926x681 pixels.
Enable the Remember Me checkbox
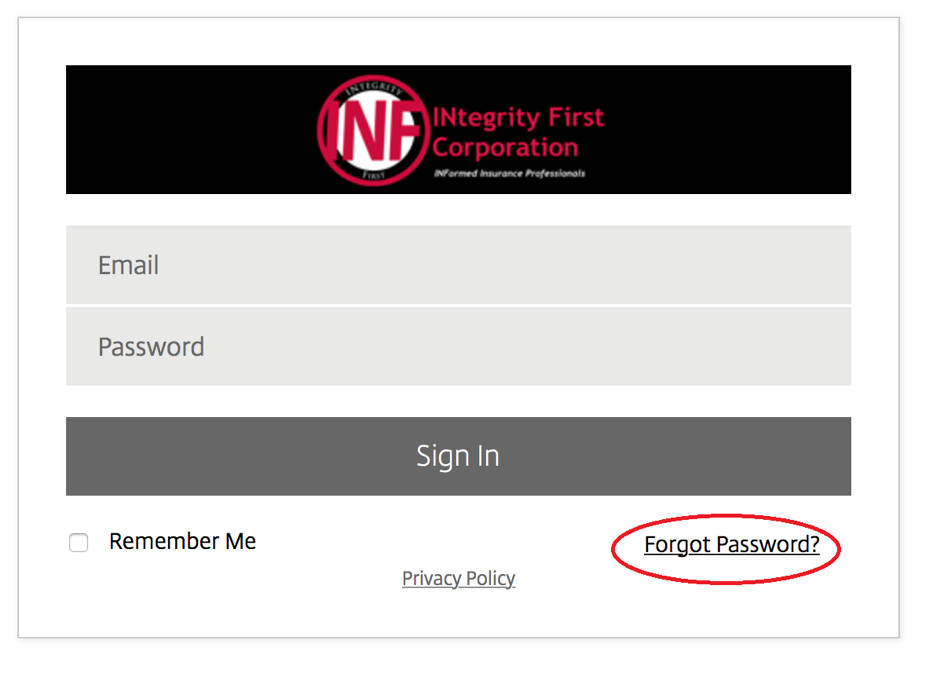click(79, 542)
